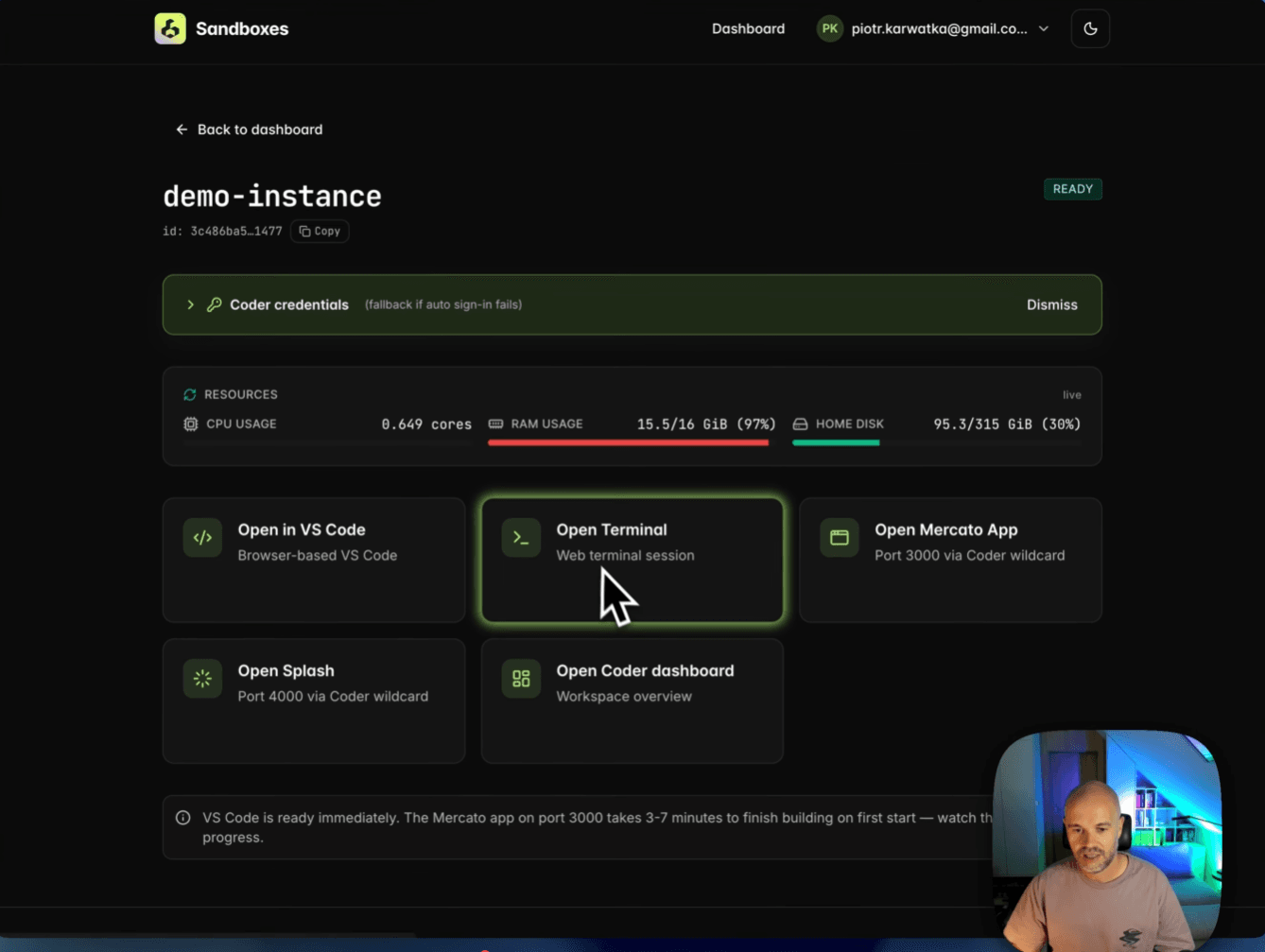Click the PK avatar badge

pyautogui.click(x=829, y=28)
